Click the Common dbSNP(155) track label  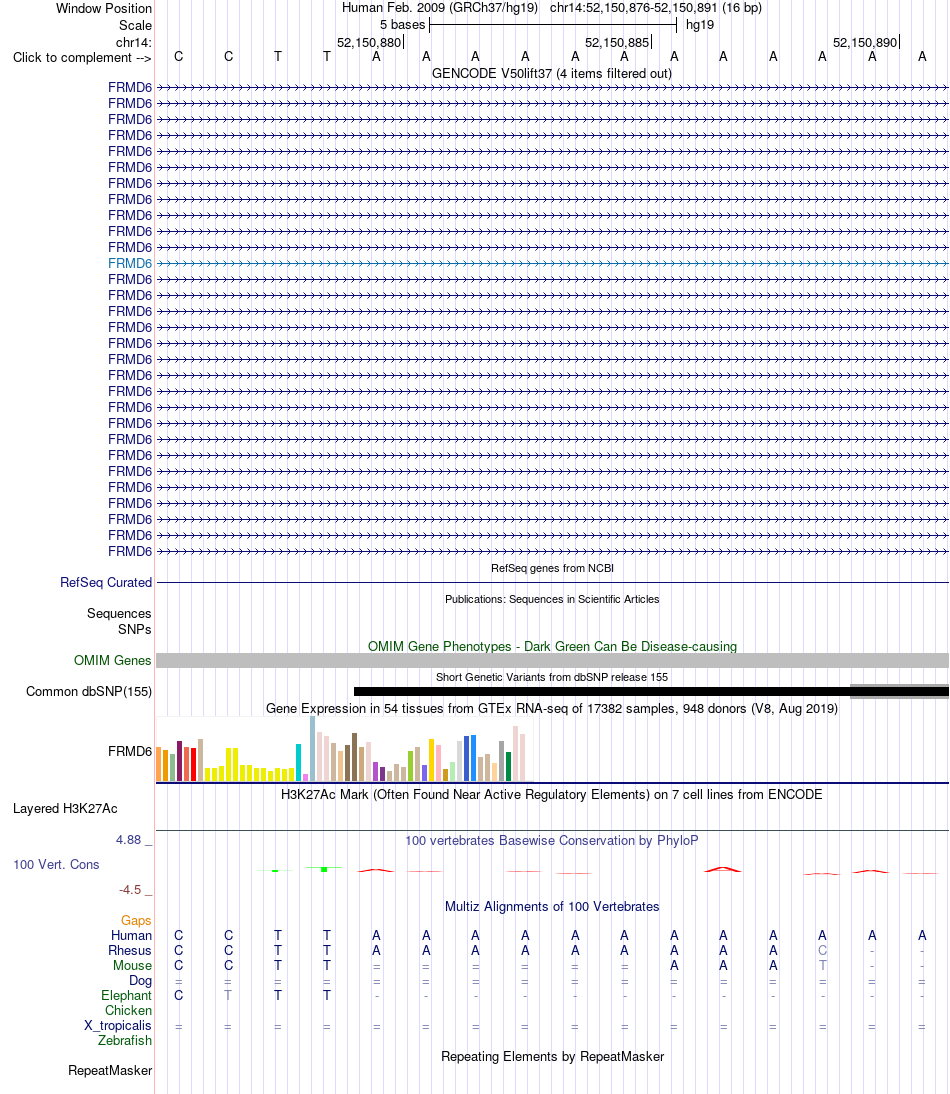click(89, 691)
